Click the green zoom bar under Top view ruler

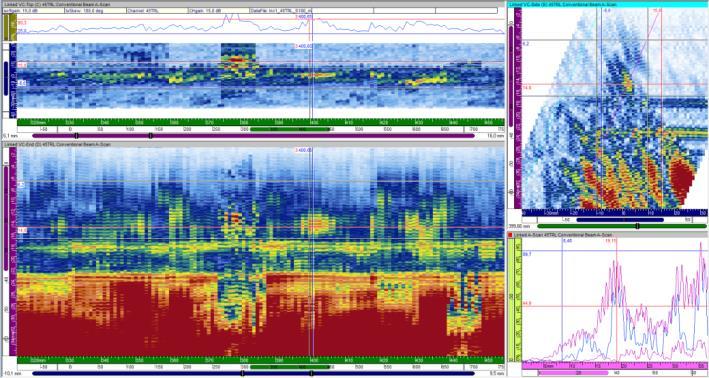[x=290, y=129]
